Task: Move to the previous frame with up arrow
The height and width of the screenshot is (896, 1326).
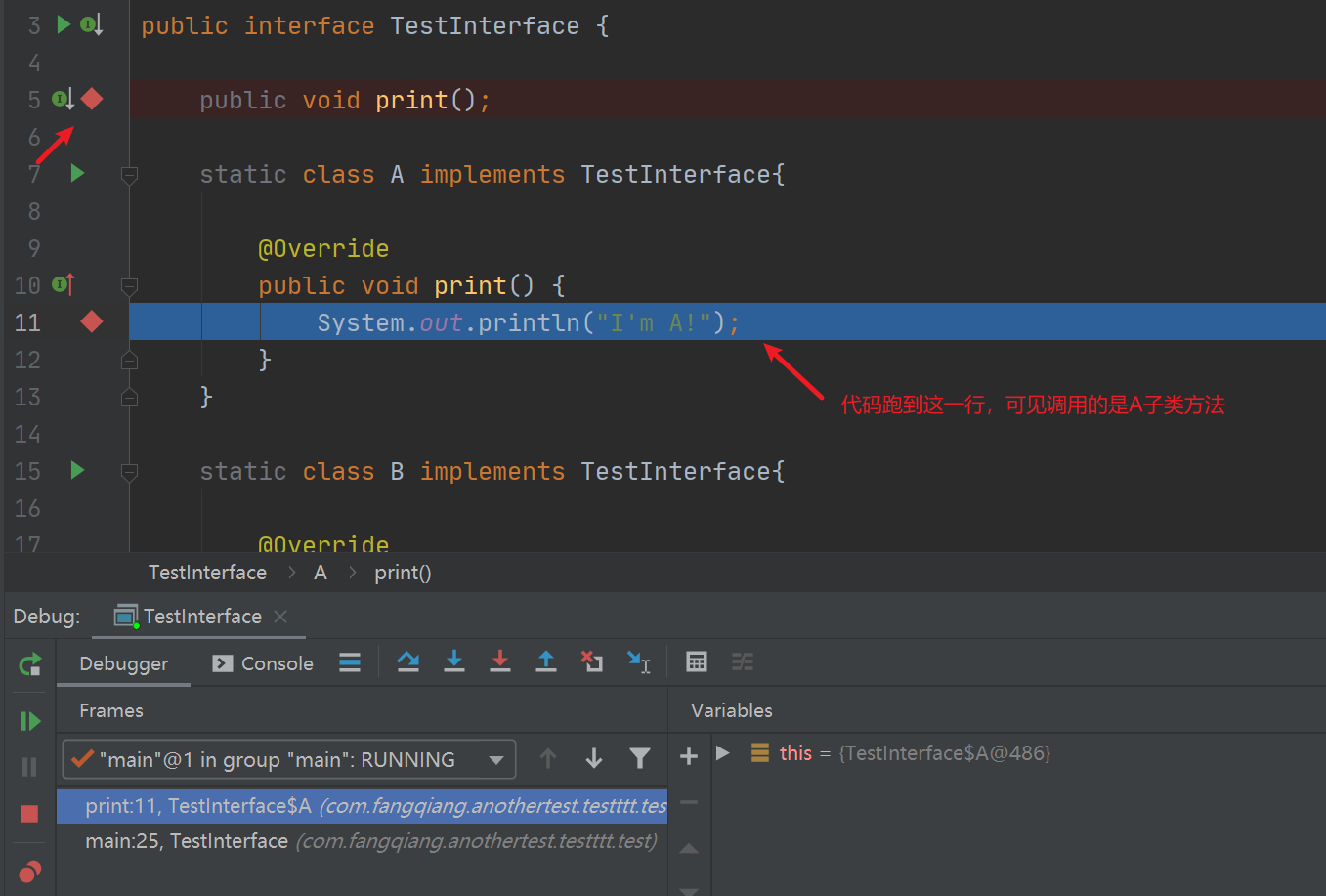Action: pyautogui.click(x=548, y=758)
